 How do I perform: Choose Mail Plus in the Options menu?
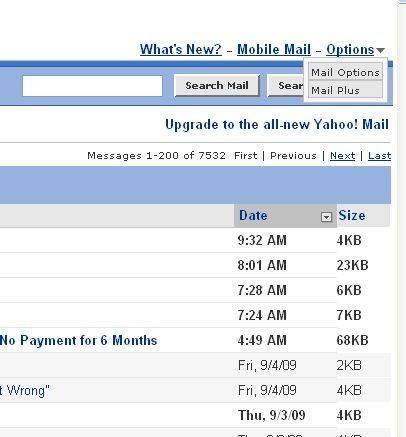pos(345,90)
